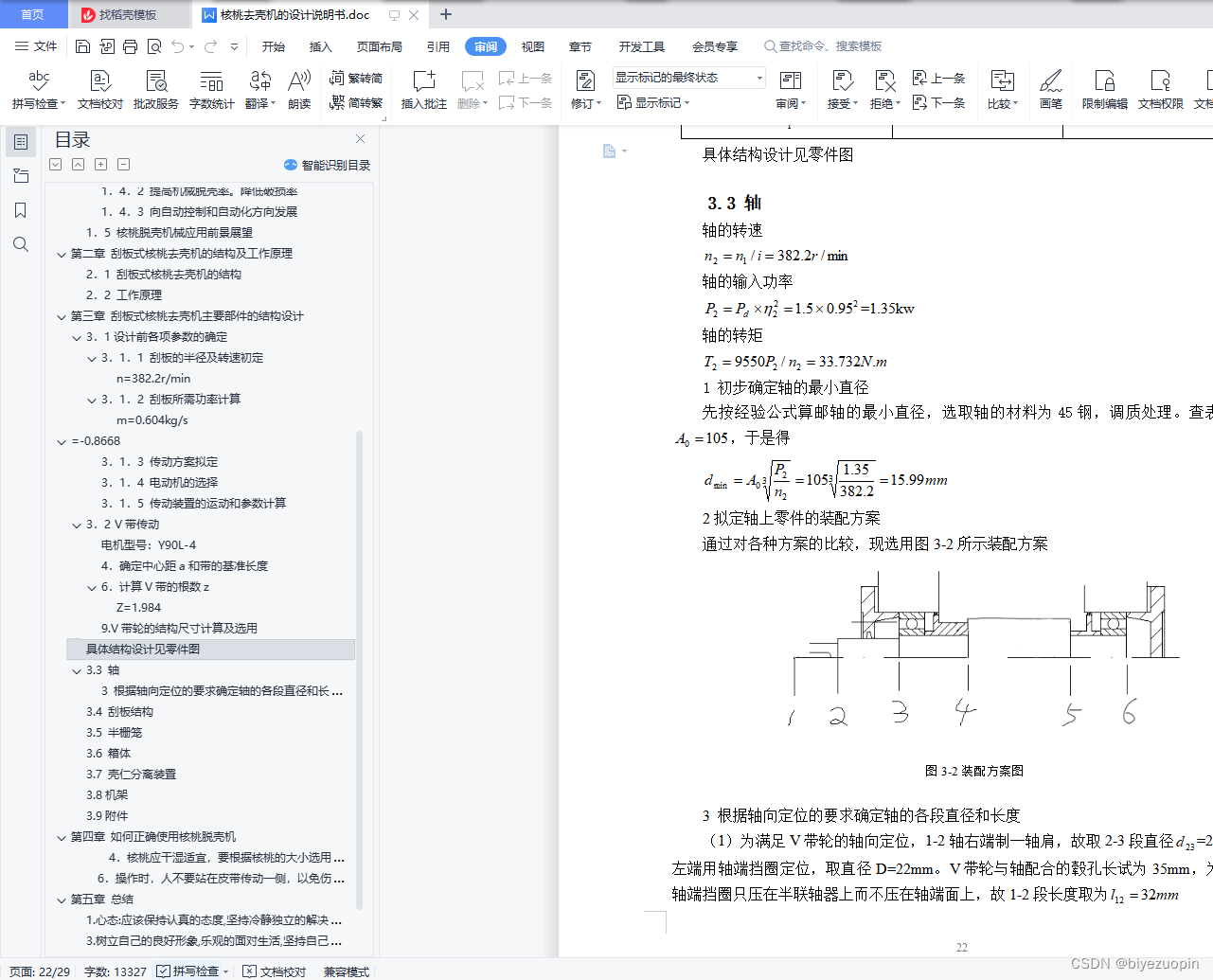
Task: Select the outline (目录) sidebar icon
Action: (x=20, y=142)
